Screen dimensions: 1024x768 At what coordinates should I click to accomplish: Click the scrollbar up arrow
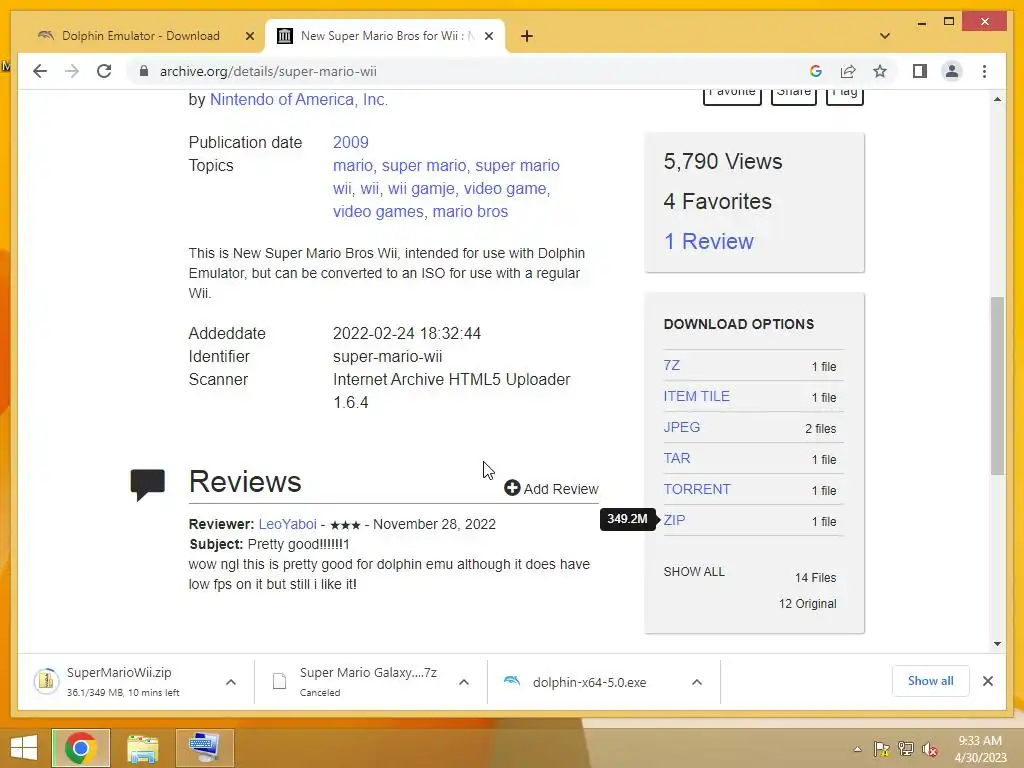pyautogui.click(x=997, y=99)
